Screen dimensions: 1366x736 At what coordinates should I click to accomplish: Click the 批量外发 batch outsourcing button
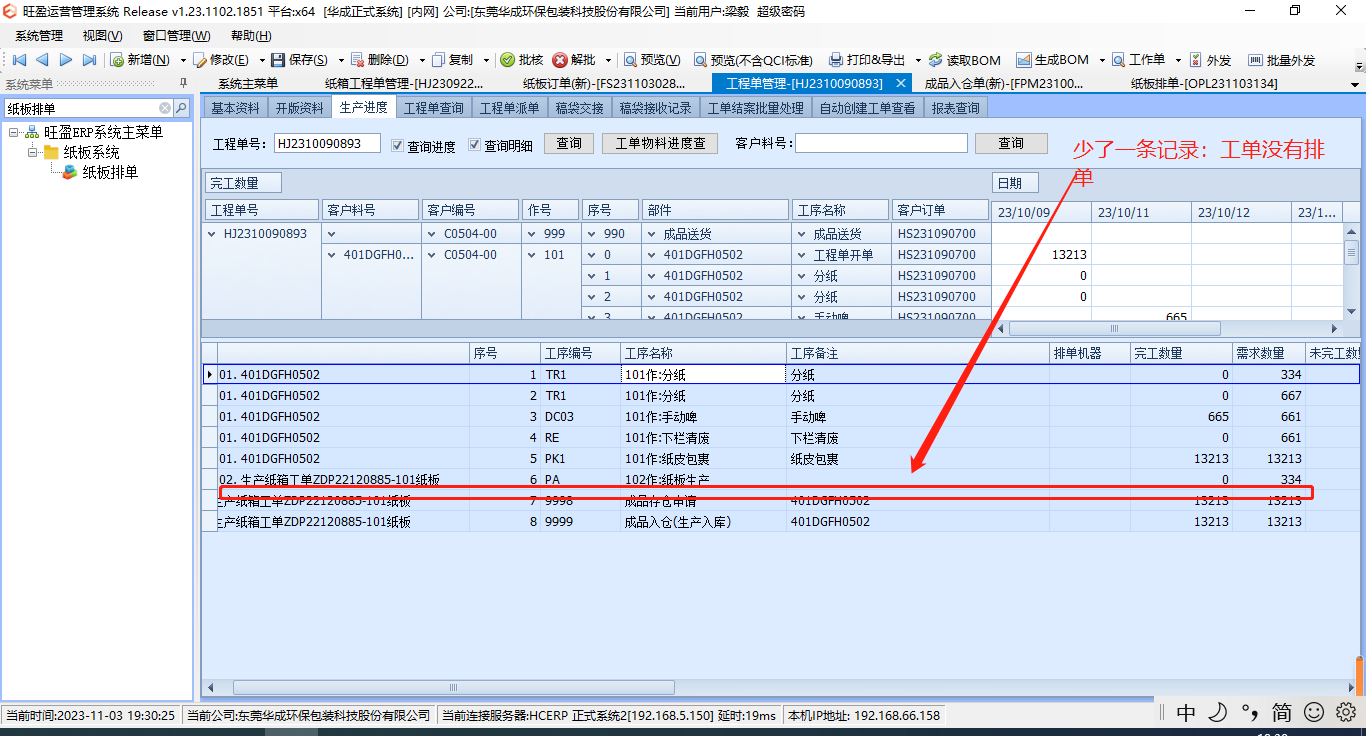[x=1282, y=60]
